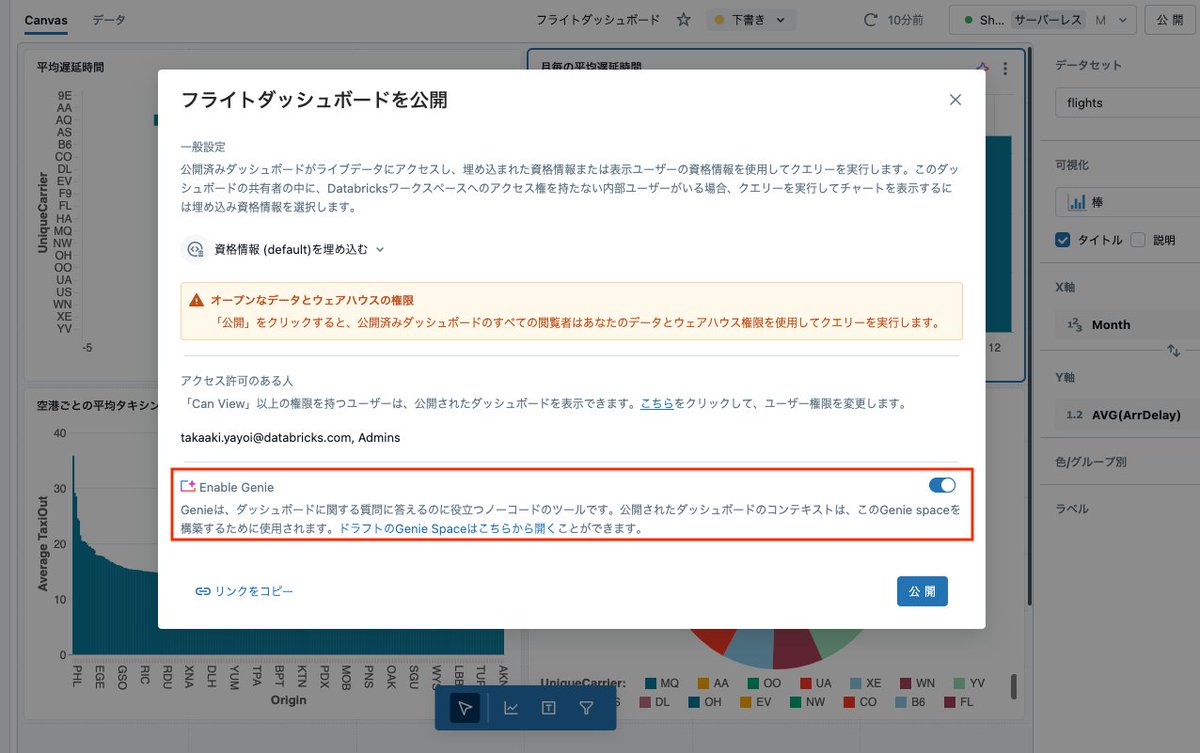Click the add visualization chart icon

(510, 707)
